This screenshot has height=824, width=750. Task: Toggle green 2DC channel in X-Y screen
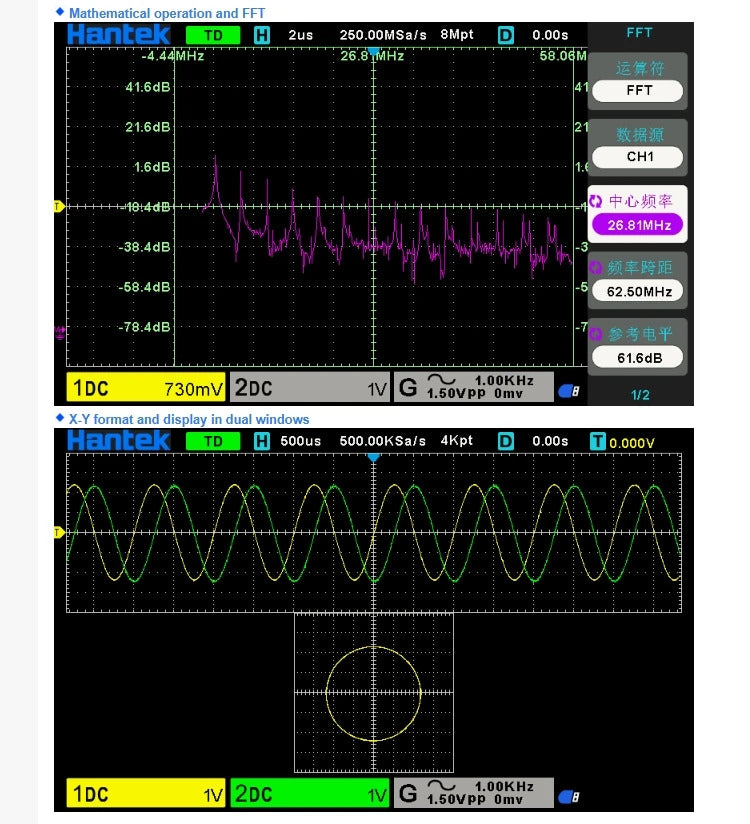pos(309,795)
